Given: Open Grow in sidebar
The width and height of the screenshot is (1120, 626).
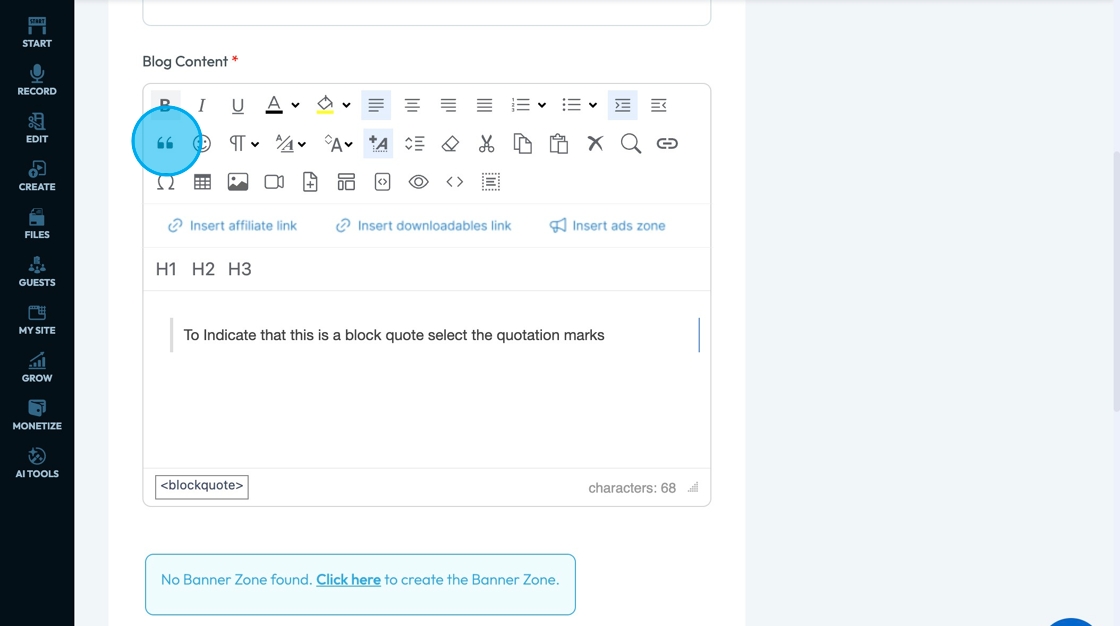Looking at the screenshot, I should [x=37, y=367].
